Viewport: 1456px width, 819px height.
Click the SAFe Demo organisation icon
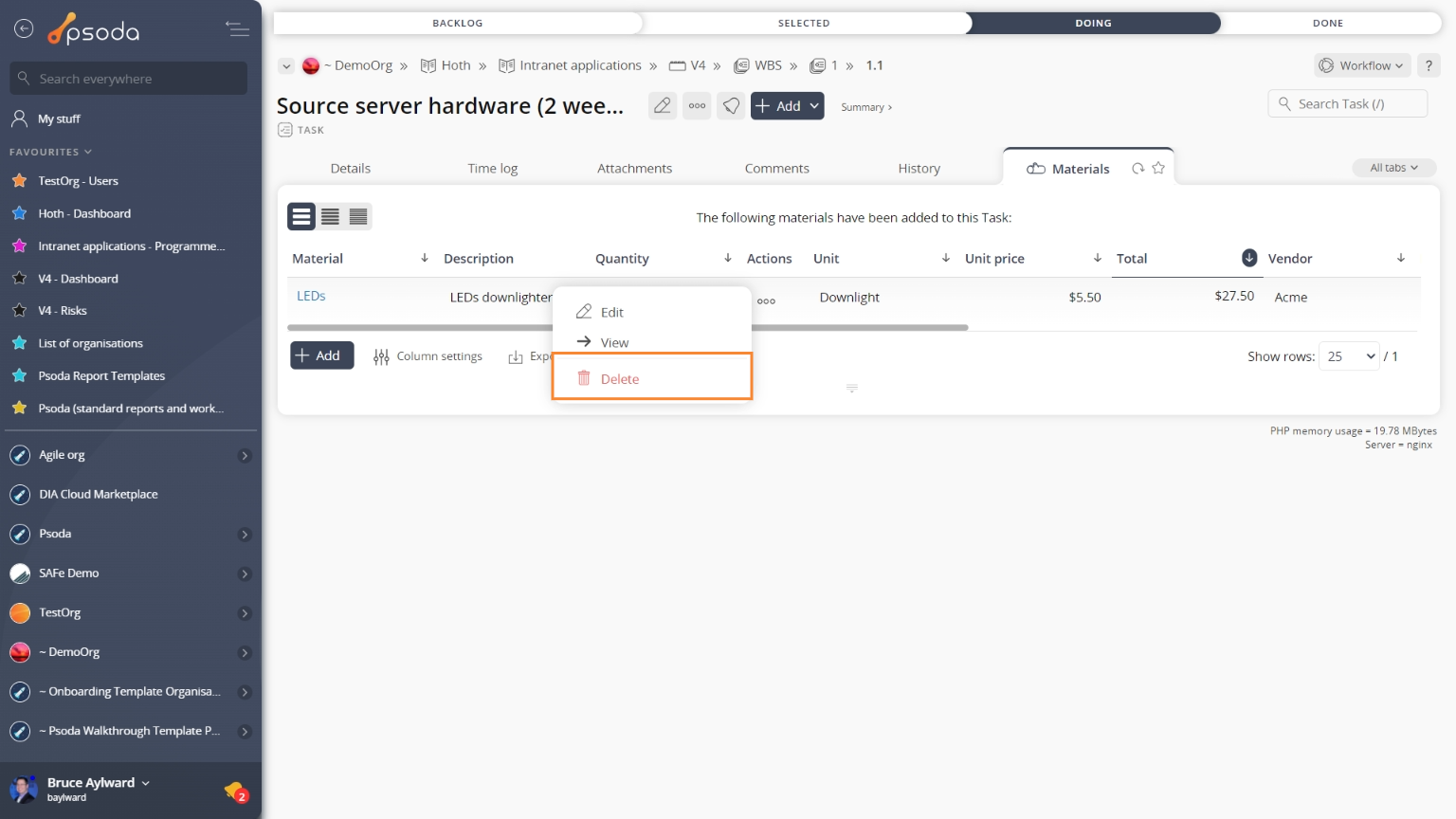pos(20,573)
